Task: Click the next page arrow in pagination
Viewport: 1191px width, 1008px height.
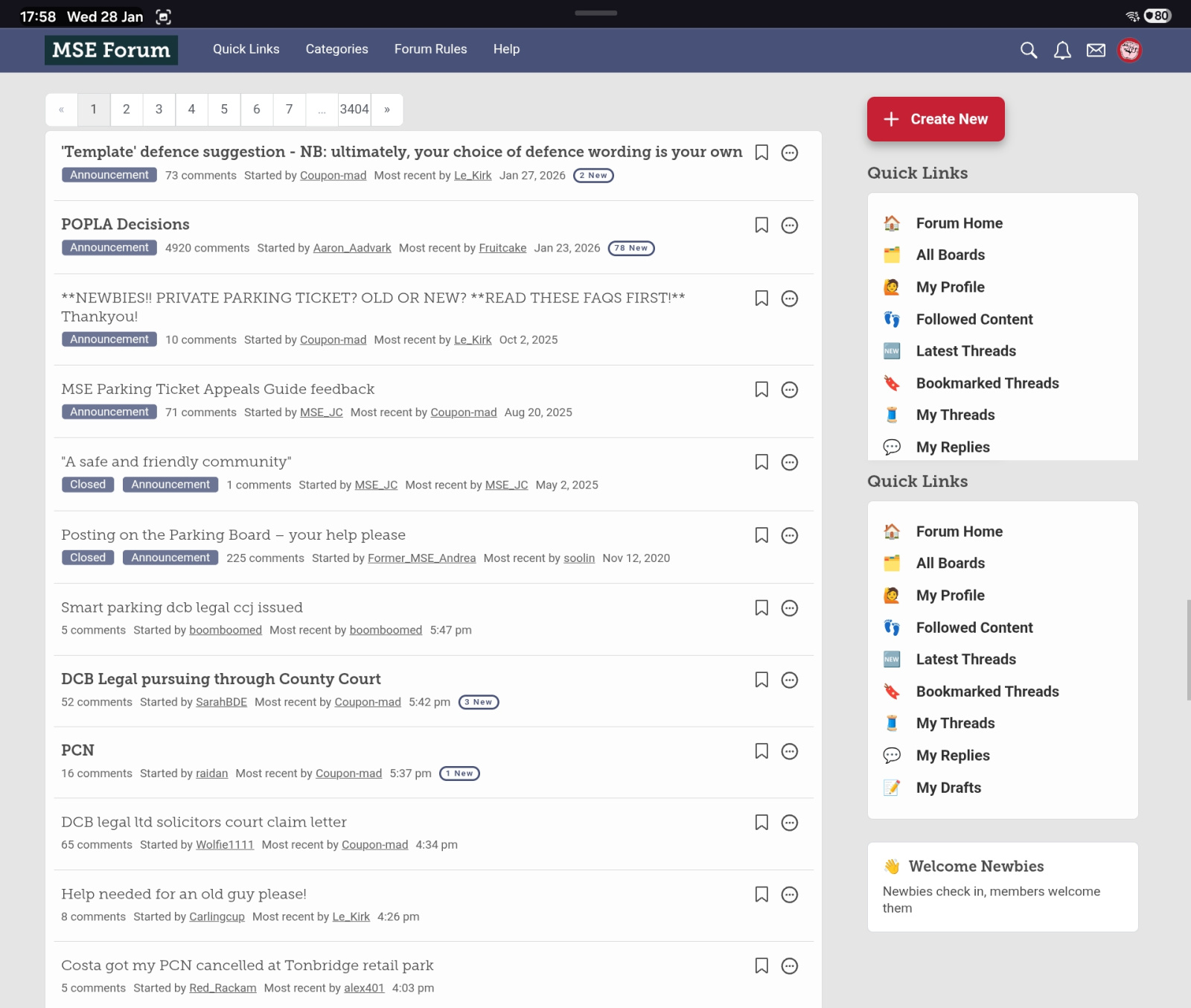Action: click(387, 109)
